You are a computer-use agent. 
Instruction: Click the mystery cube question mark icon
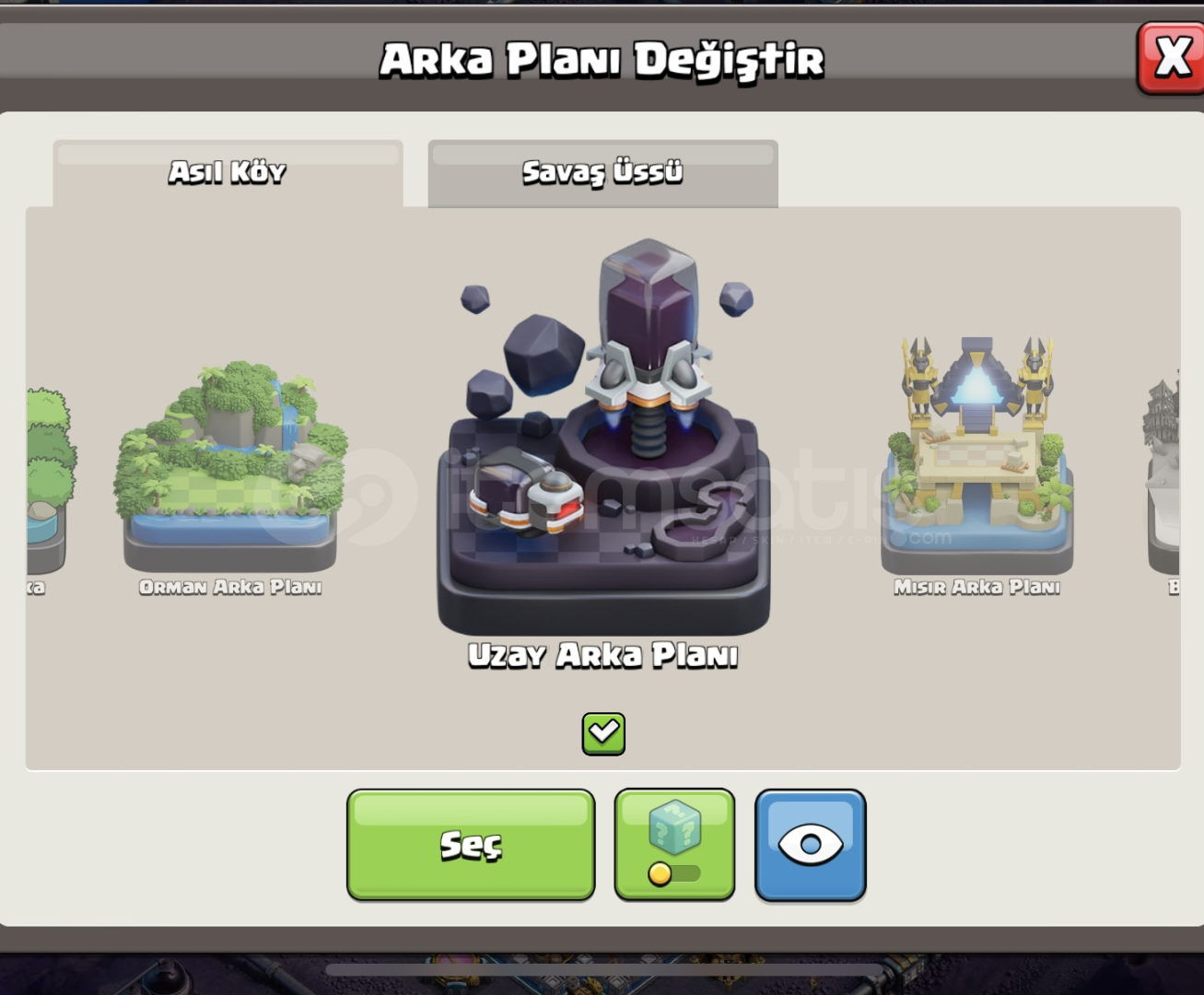674,826
